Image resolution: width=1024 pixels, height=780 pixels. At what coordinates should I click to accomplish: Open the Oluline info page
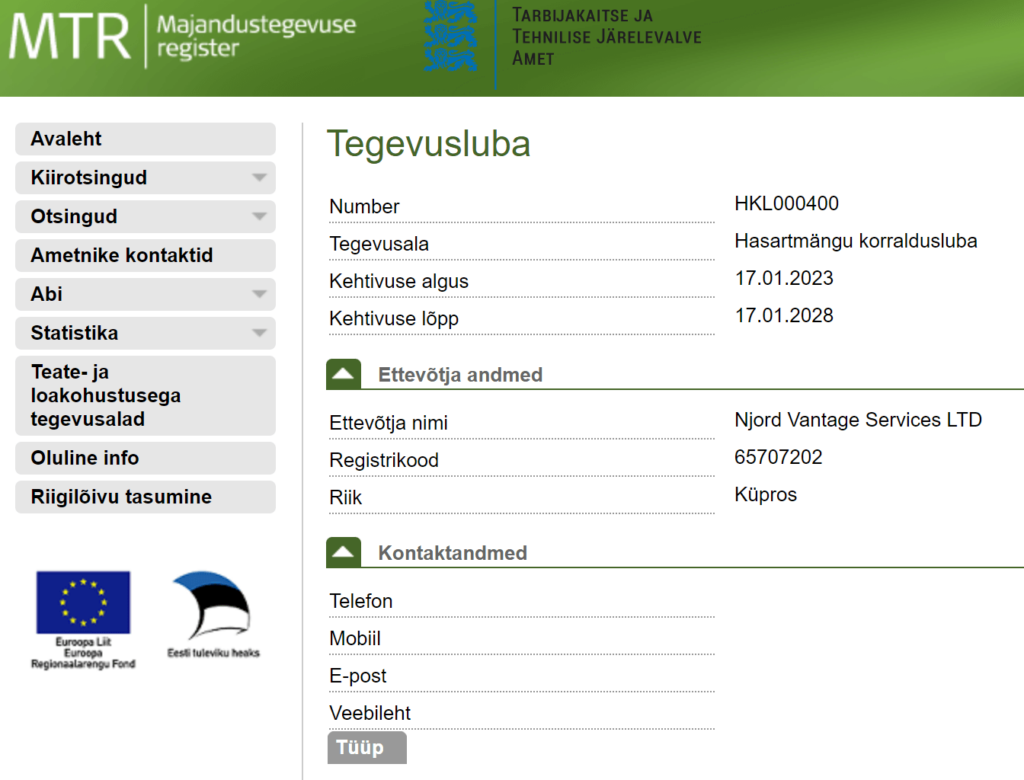(x=144, y=458)
